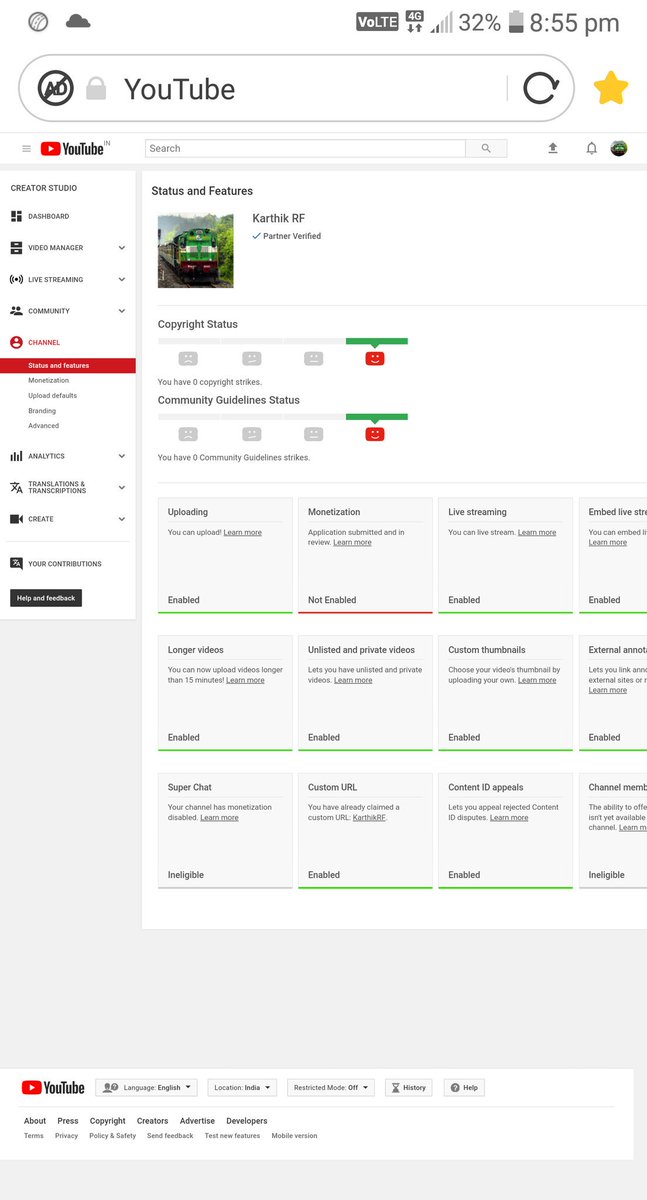
Task: Click the Your Contributions icon
Action: coord(16,564)
